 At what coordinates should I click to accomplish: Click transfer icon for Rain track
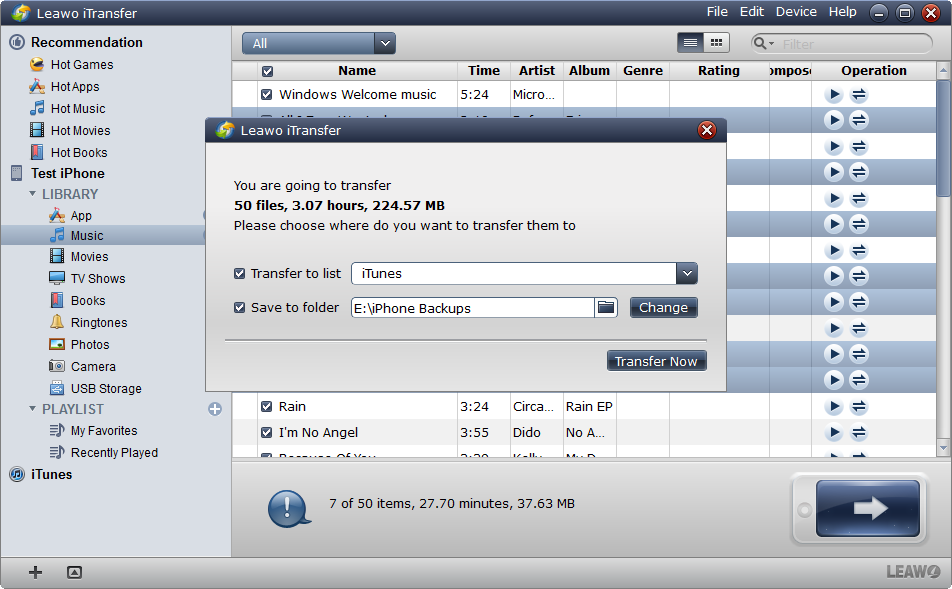859,407
